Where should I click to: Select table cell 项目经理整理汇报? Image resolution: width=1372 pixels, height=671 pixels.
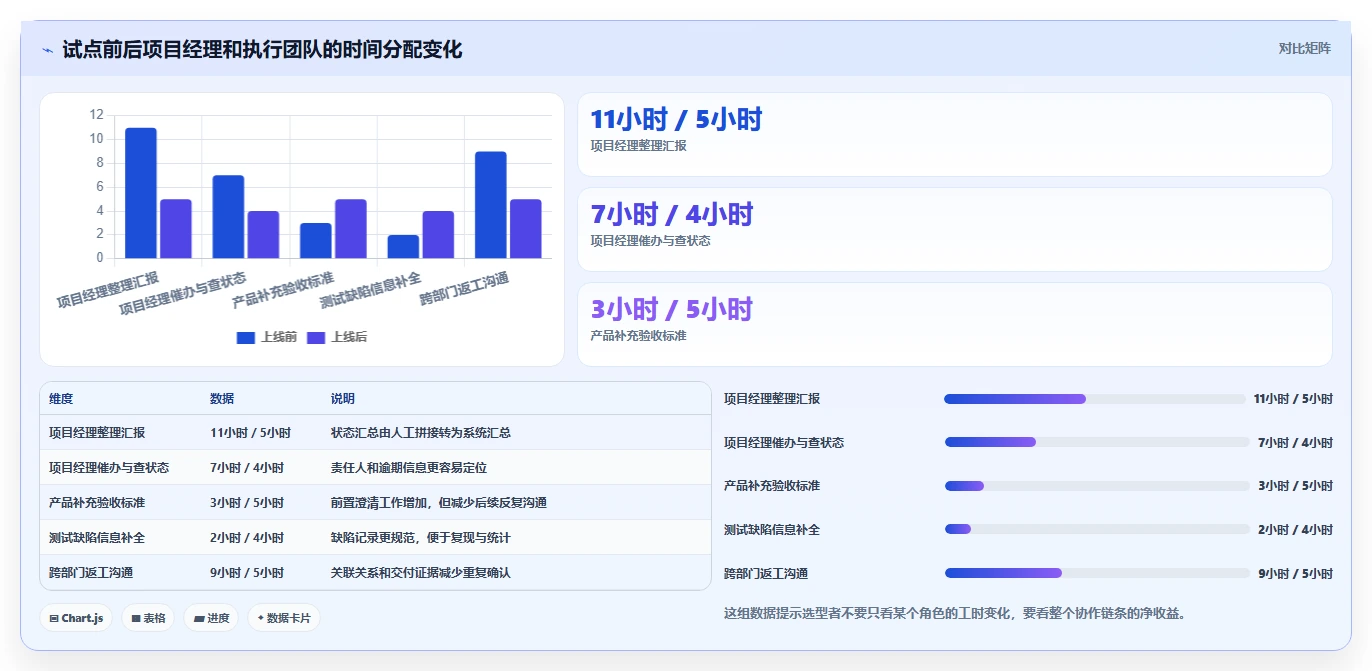click(97, 433)
